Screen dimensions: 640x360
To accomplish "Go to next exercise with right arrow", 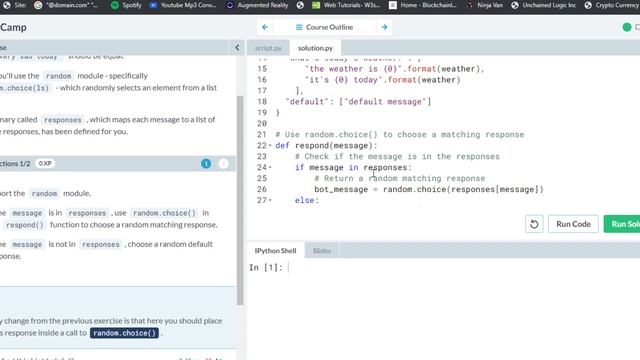I will pos(384,27).
